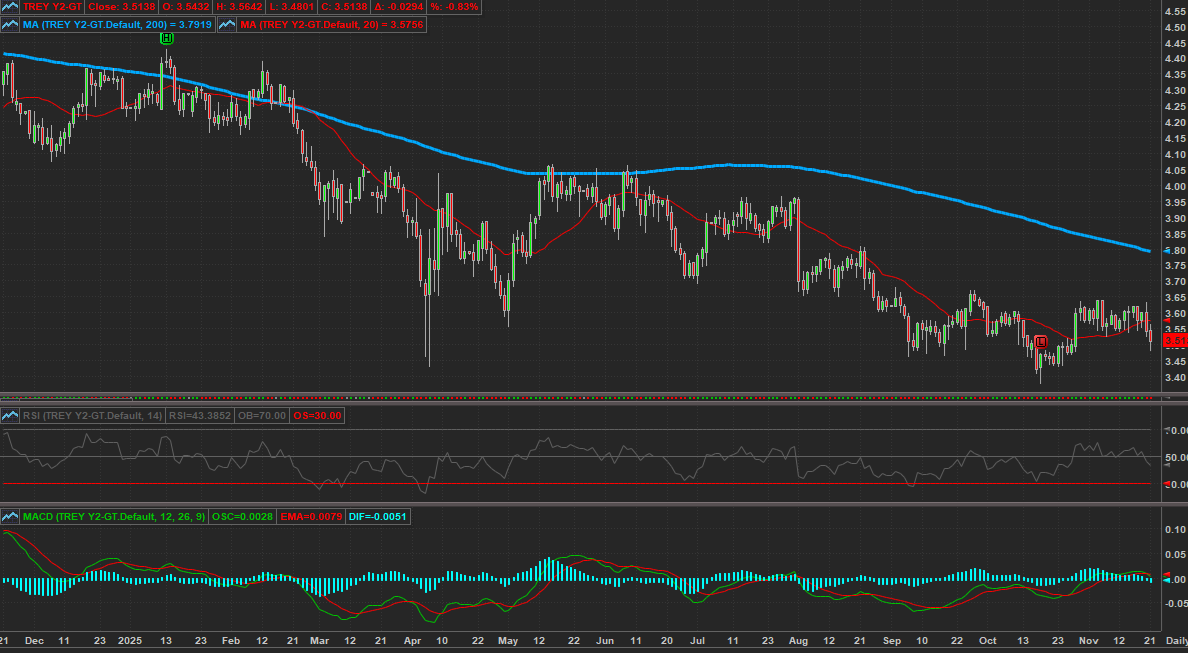Image resolution: width=1188 pixels, height=653 pixels.
Task: Select the green H high marker
Action: [167, 38]
